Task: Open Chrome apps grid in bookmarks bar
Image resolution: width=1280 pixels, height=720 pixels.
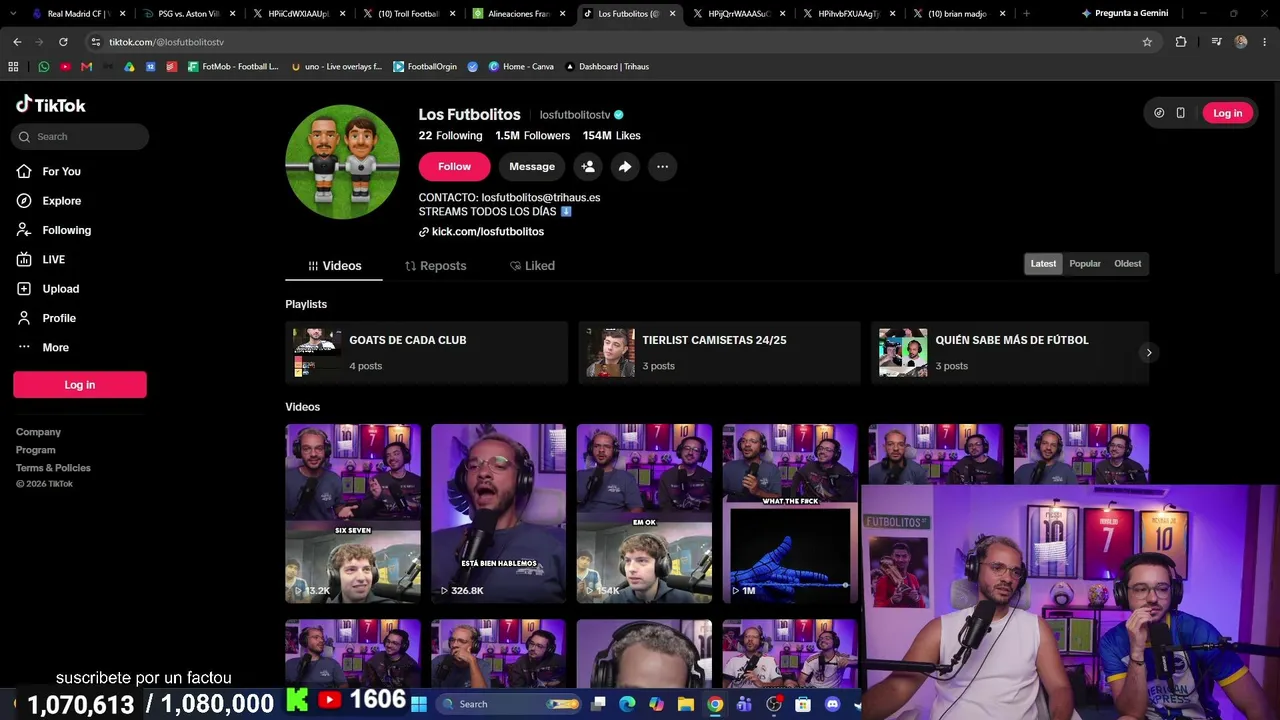Action: click(13, 66)
